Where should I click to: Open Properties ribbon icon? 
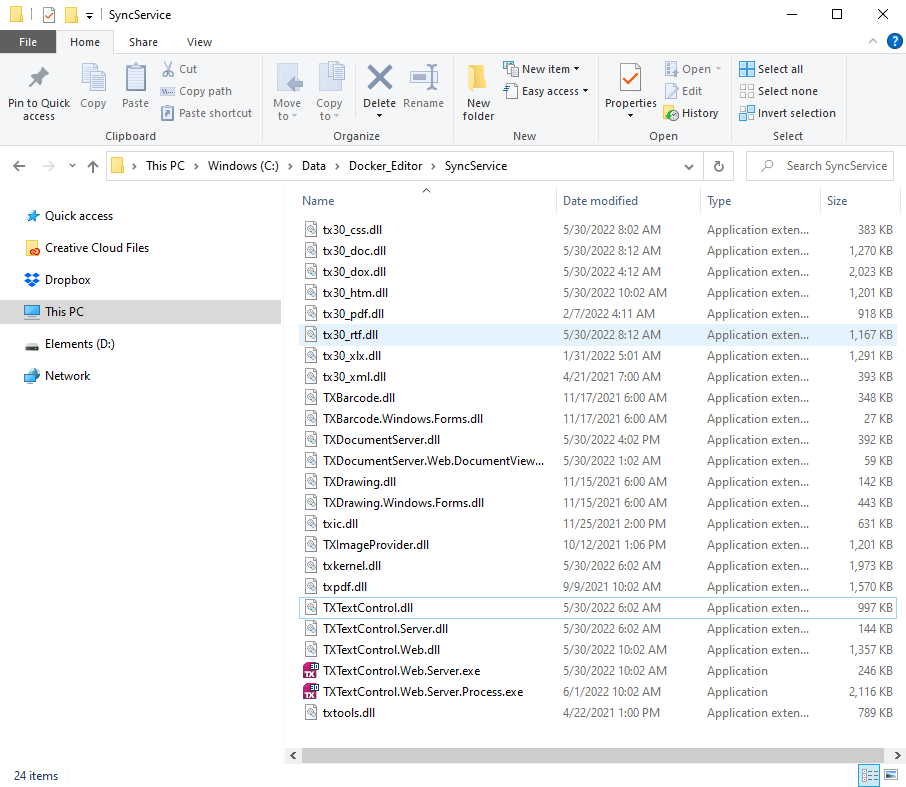coord(630,79)
